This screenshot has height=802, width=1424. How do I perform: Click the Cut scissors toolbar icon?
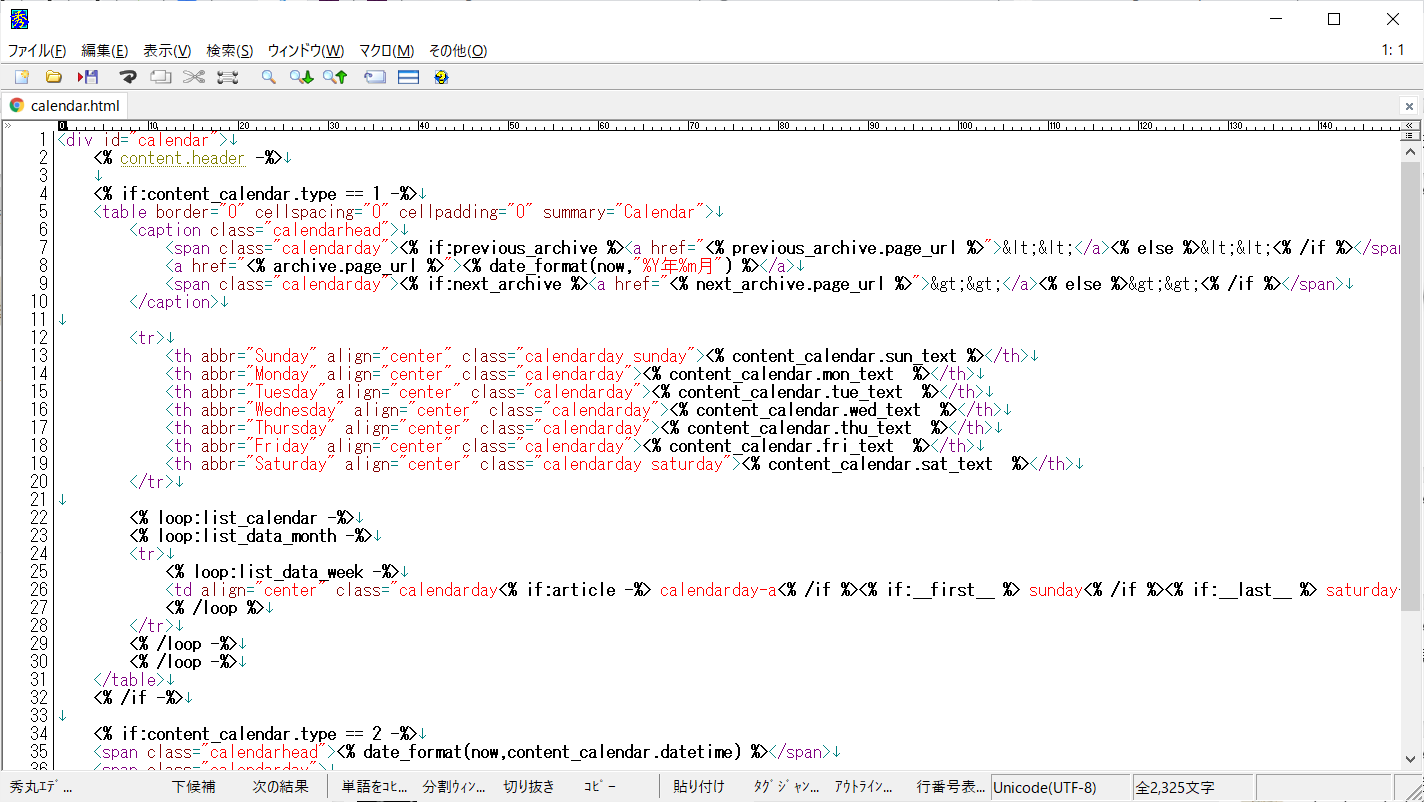pos(194,77)
